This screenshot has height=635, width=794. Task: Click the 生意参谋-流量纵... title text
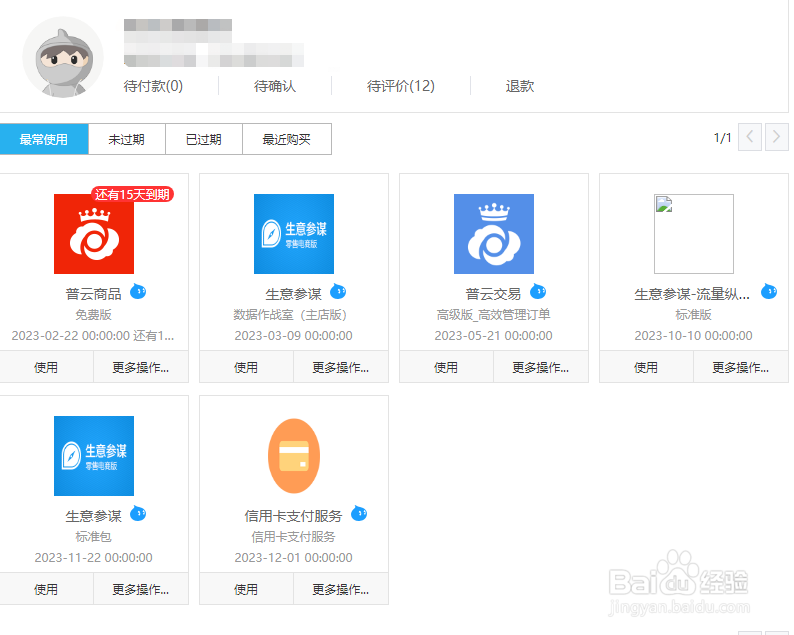tap(692, 294)
